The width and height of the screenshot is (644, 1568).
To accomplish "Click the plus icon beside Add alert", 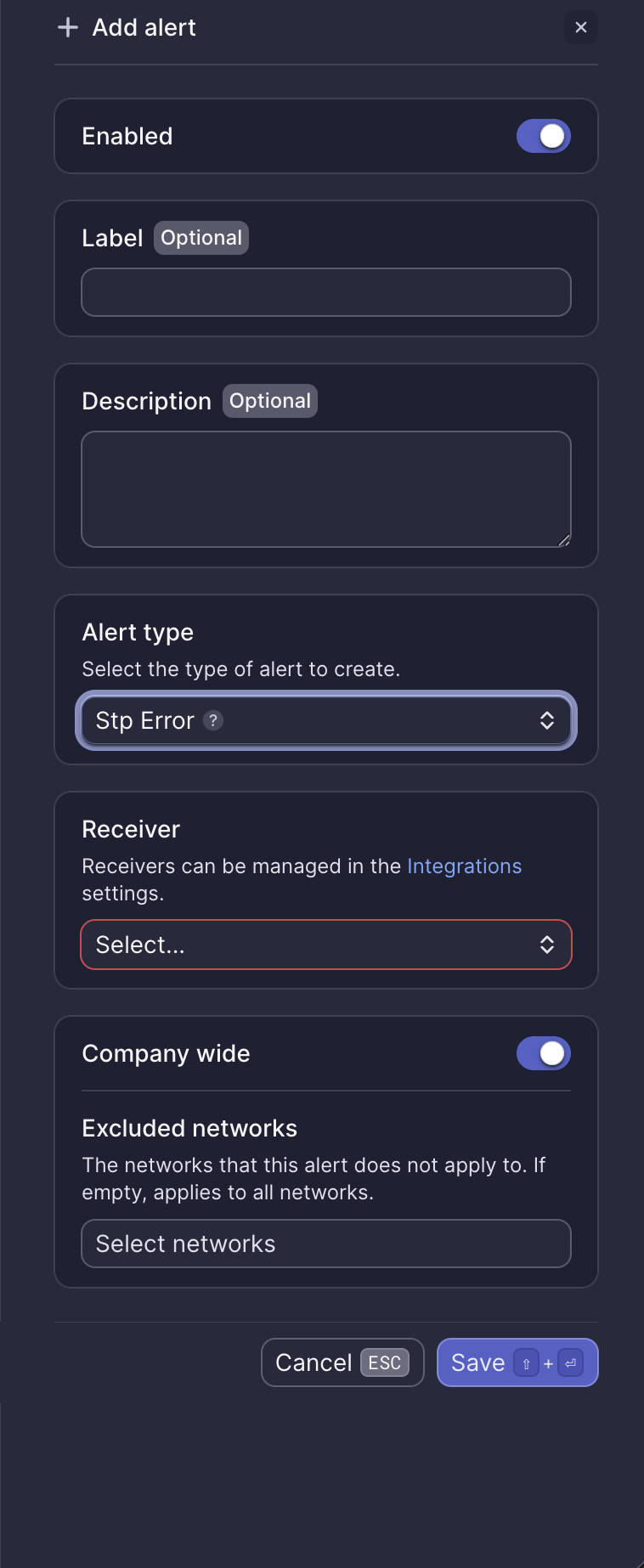I will tap(66, 27).
